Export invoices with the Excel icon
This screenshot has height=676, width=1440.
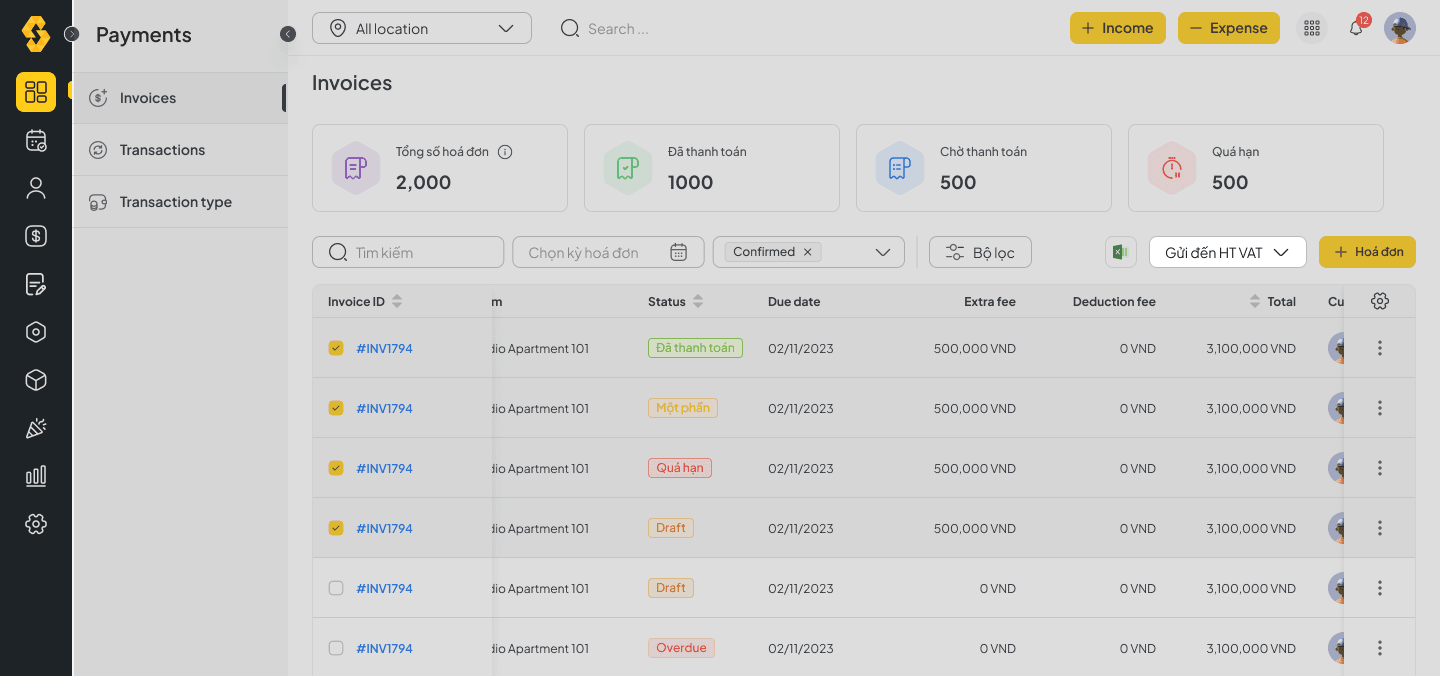(1120, 252)
